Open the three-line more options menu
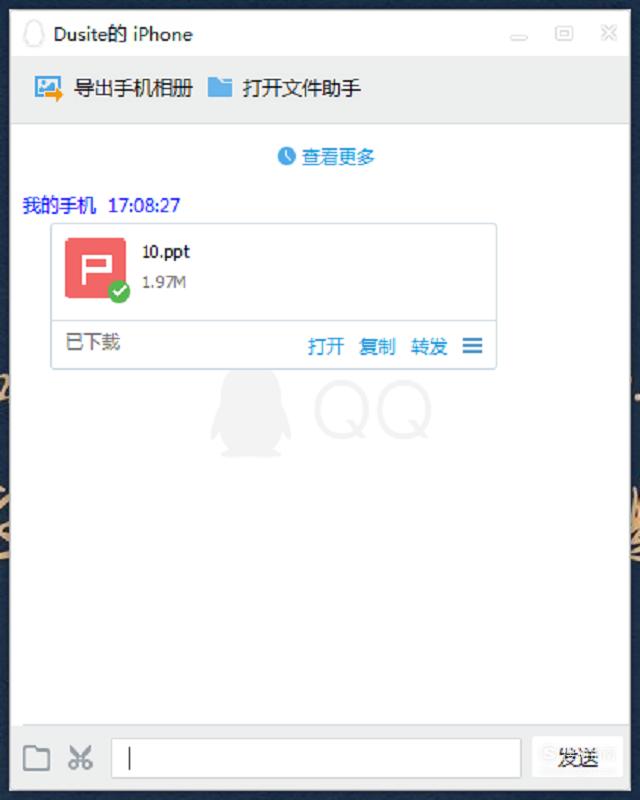640x800 pixels. tap(473, 346)
